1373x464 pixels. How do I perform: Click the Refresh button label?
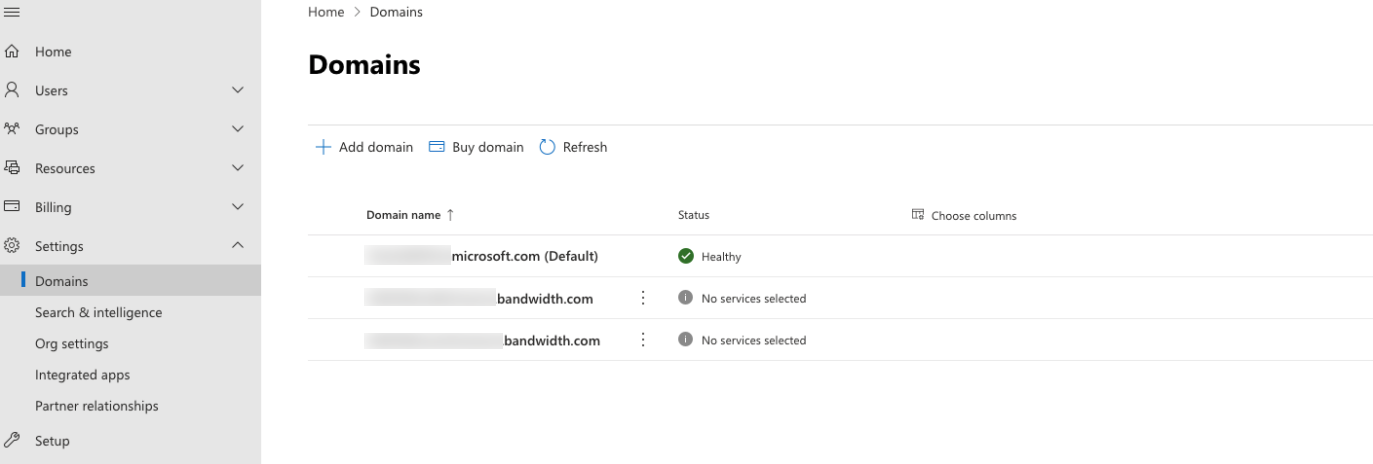click(x=585, y=147)
